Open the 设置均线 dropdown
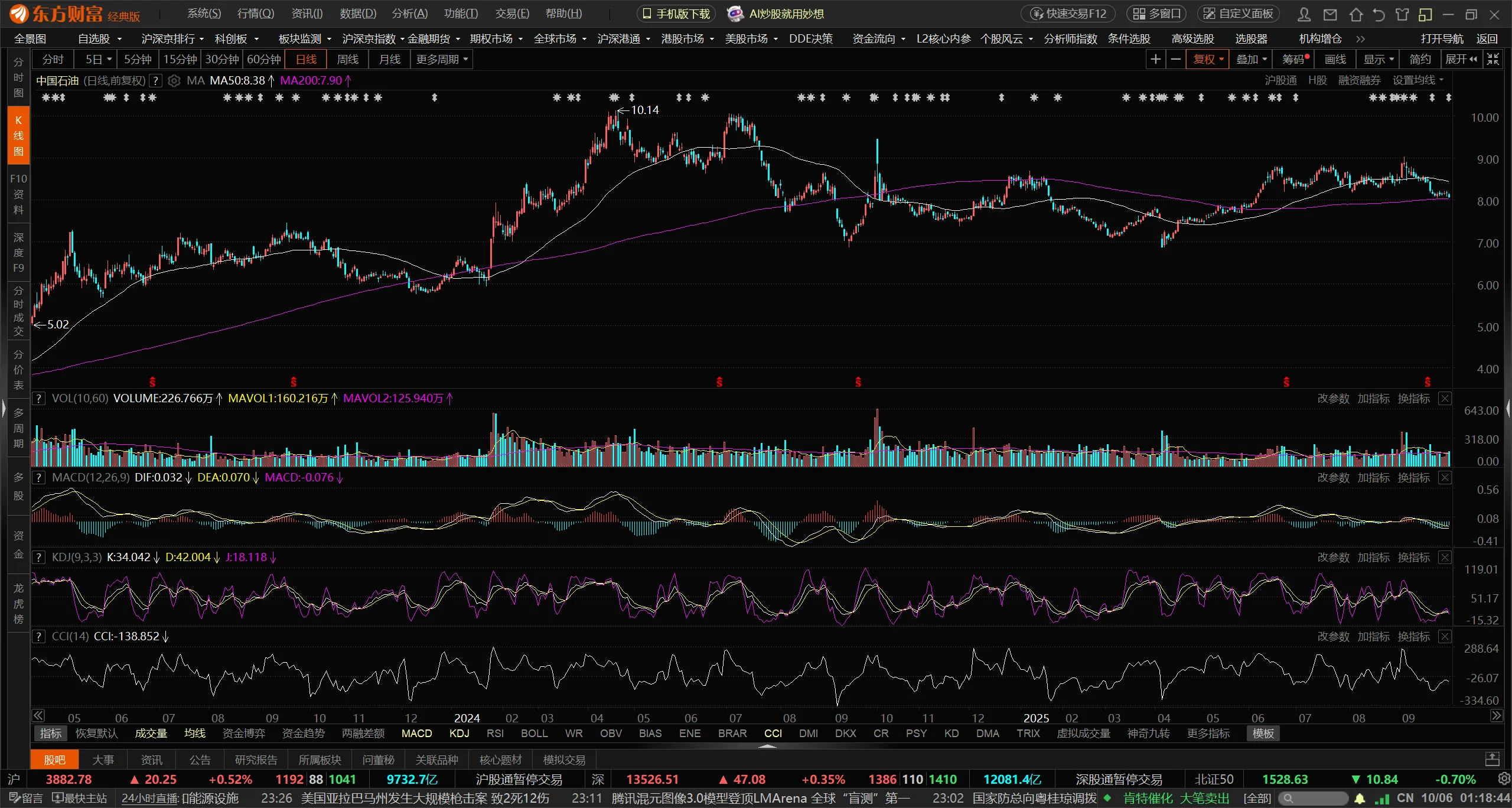Viewport: 1512px width, 808px height. click(1417, 80)
